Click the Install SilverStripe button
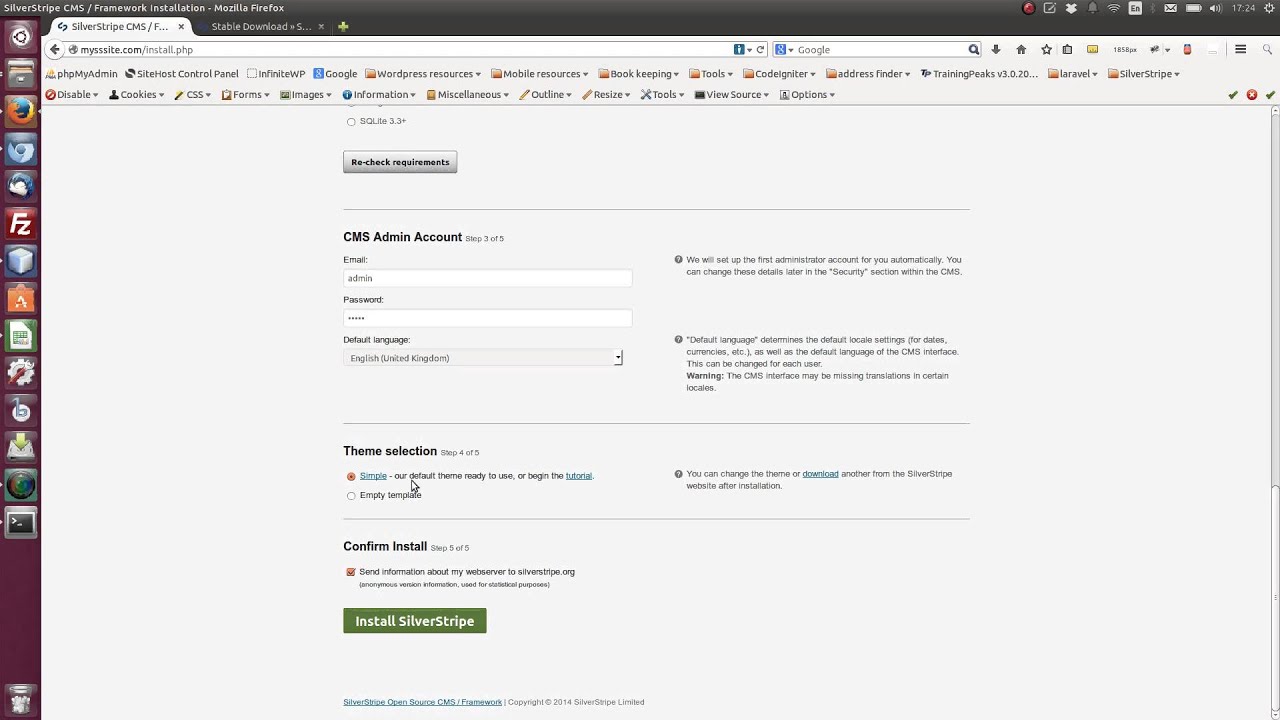This screenshot has width=1280, height=720. click(415, 621)
